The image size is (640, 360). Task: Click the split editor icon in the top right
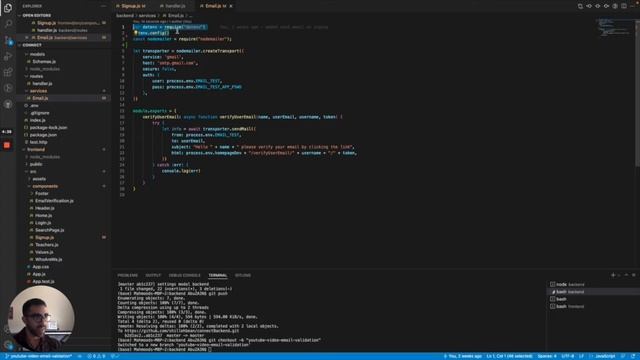pos(624,6)
